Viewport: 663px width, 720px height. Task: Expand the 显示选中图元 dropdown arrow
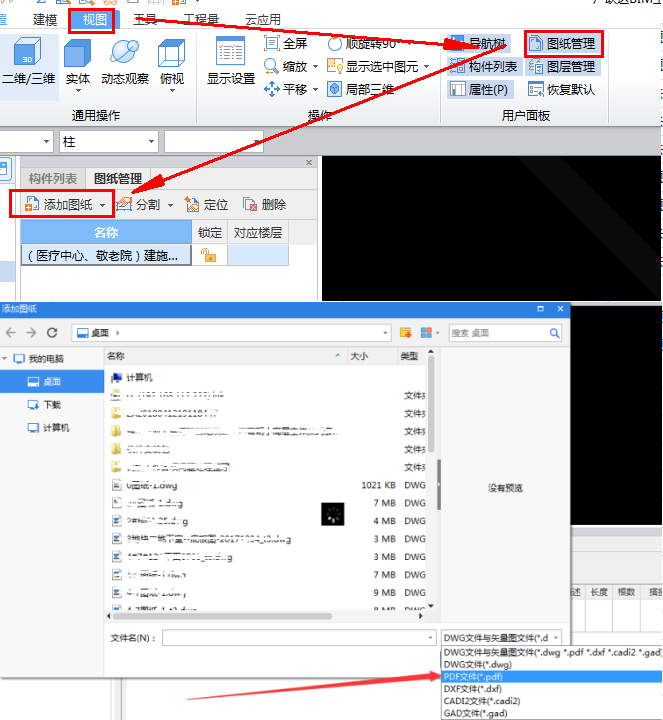[x=426, y=67]
